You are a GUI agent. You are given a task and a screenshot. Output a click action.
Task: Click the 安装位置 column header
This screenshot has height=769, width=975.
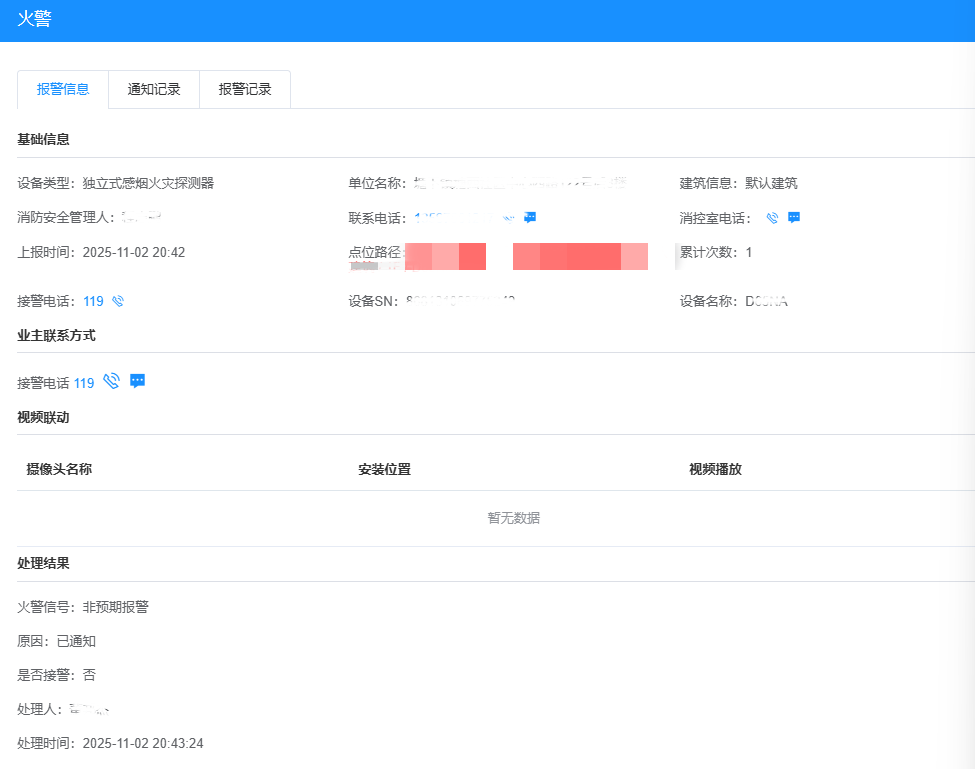[x=384, y=469]
